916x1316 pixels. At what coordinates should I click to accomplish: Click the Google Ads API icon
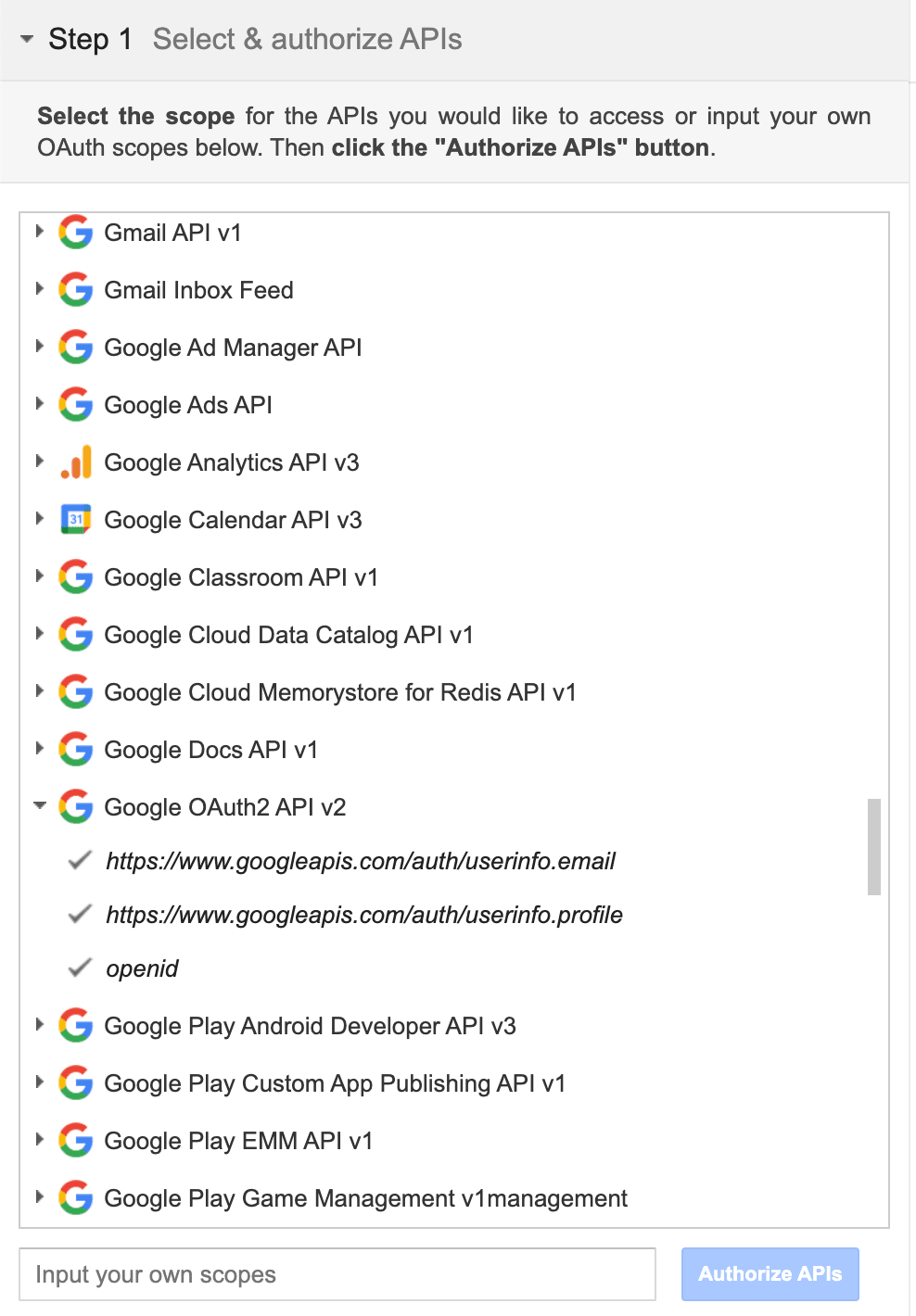76,405
